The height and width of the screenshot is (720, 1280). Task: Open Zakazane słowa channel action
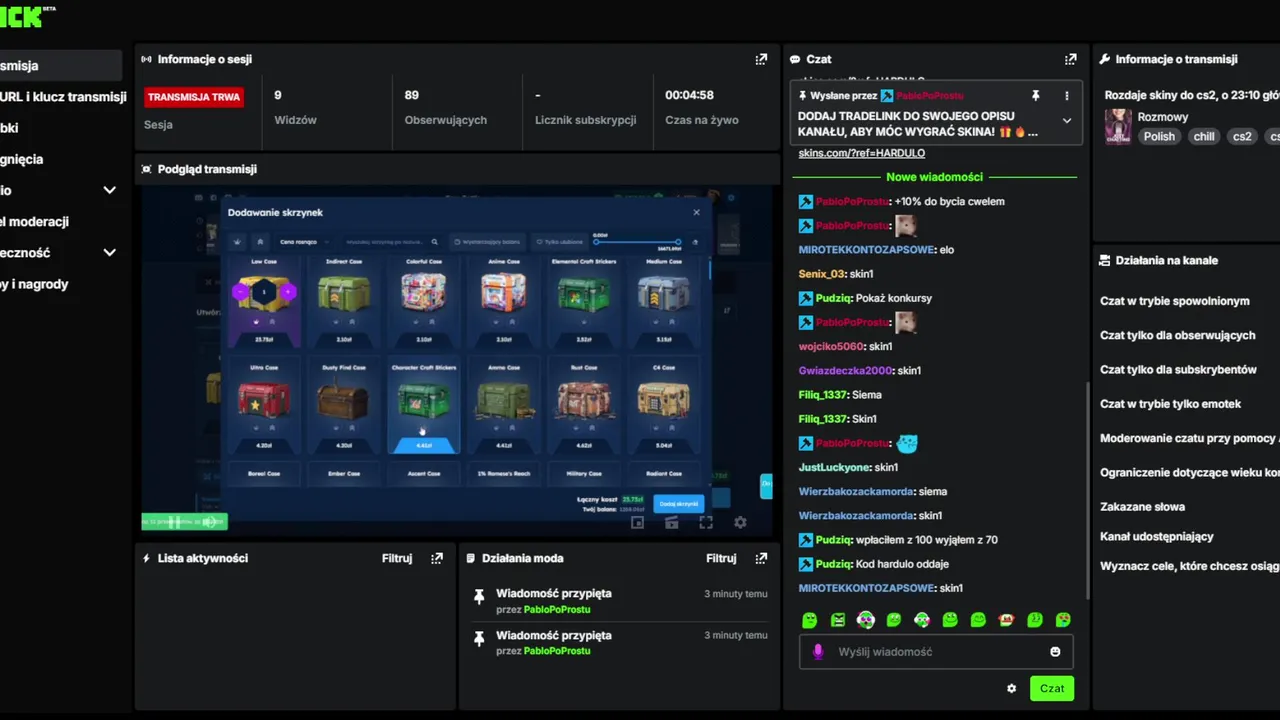coord(1143,507)
